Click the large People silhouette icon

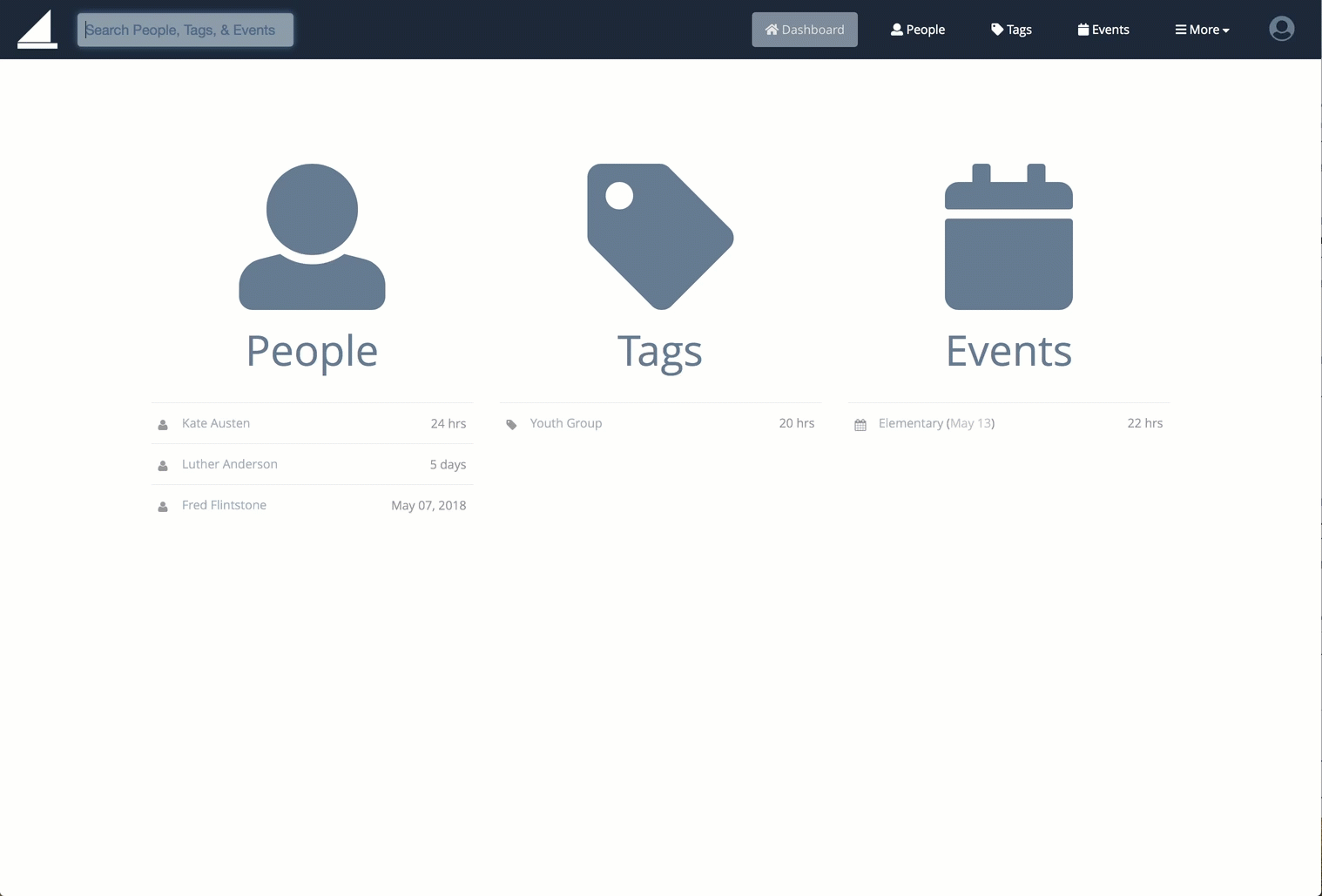(x=312, y=236)
